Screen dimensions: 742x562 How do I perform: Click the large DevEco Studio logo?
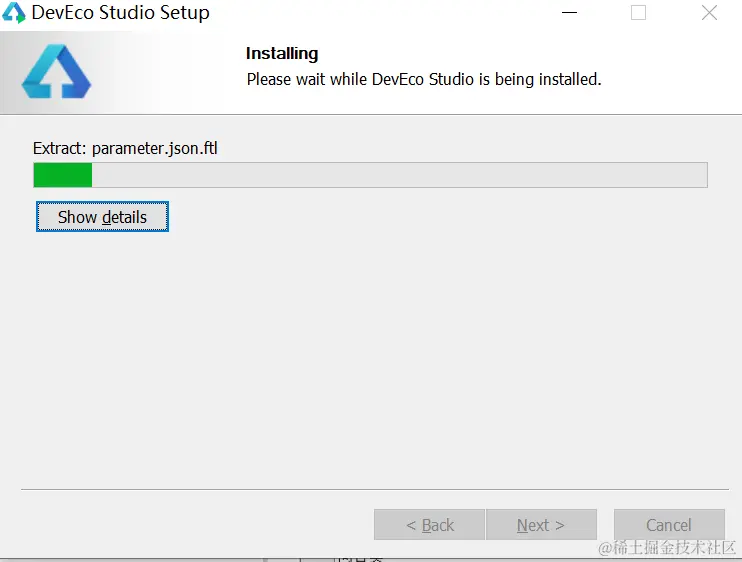[56, 71]
